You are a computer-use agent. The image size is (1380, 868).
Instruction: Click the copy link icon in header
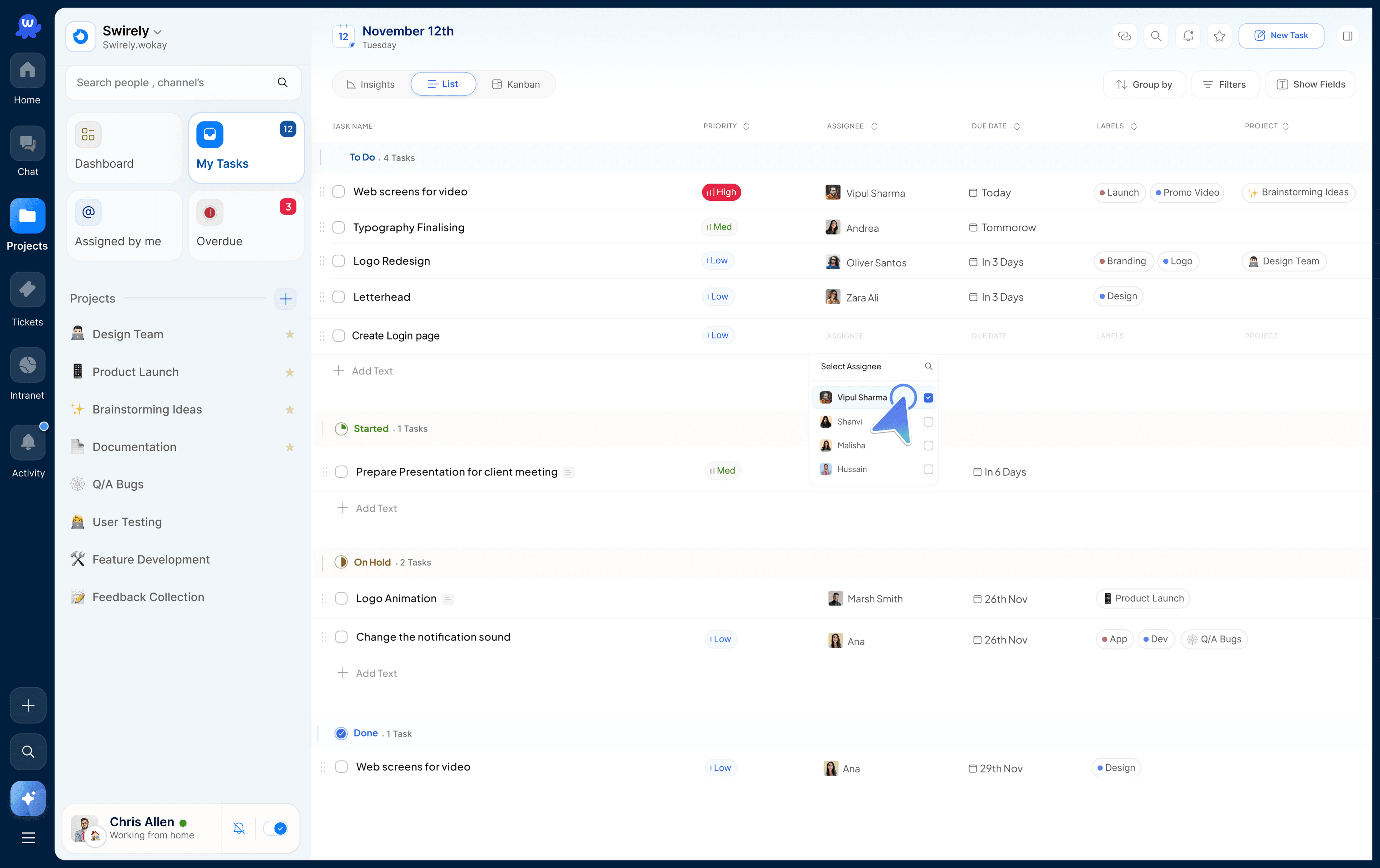pos(1124,36)
